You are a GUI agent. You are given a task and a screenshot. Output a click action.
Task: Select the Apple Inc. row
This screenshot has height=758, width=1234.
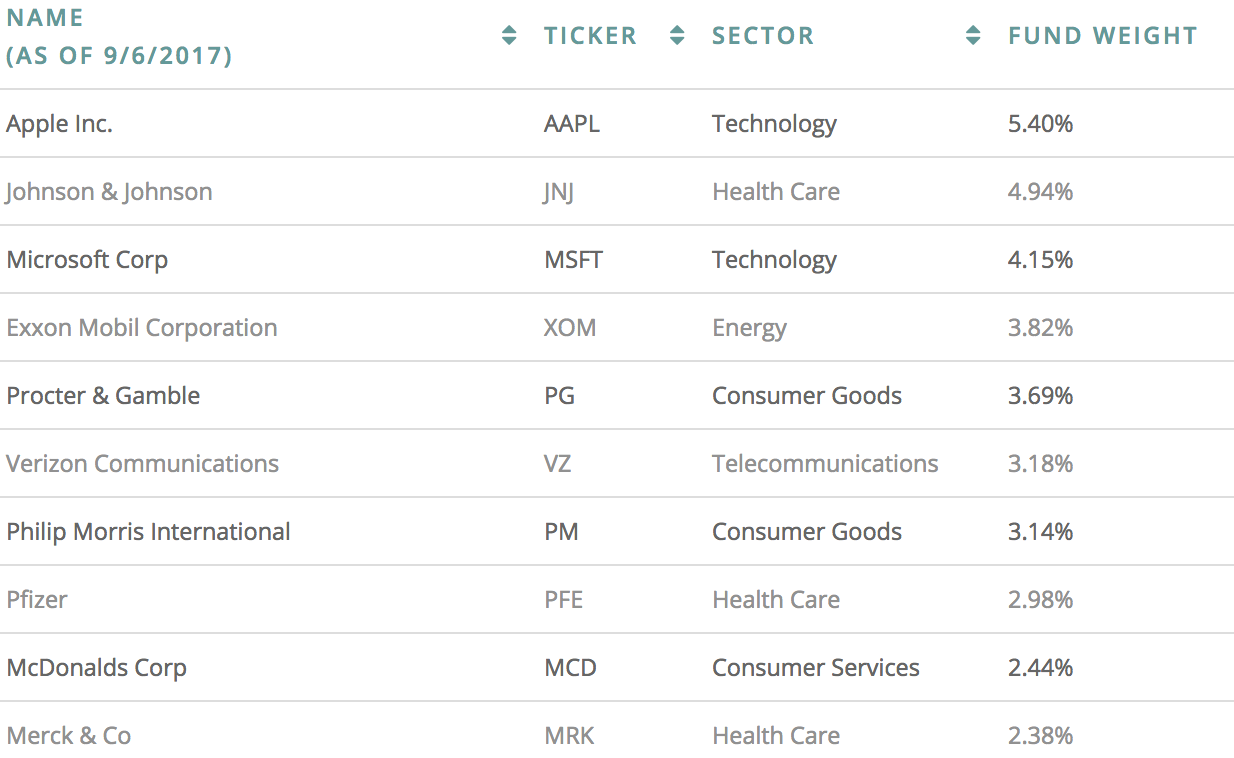click(x=617, y=124)
